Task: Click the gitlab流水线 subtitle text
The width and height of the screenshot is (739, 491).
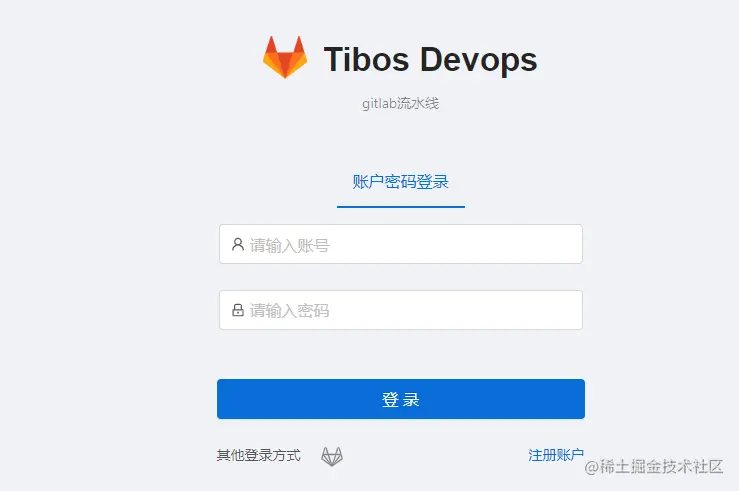Action: tap(401, 103)
